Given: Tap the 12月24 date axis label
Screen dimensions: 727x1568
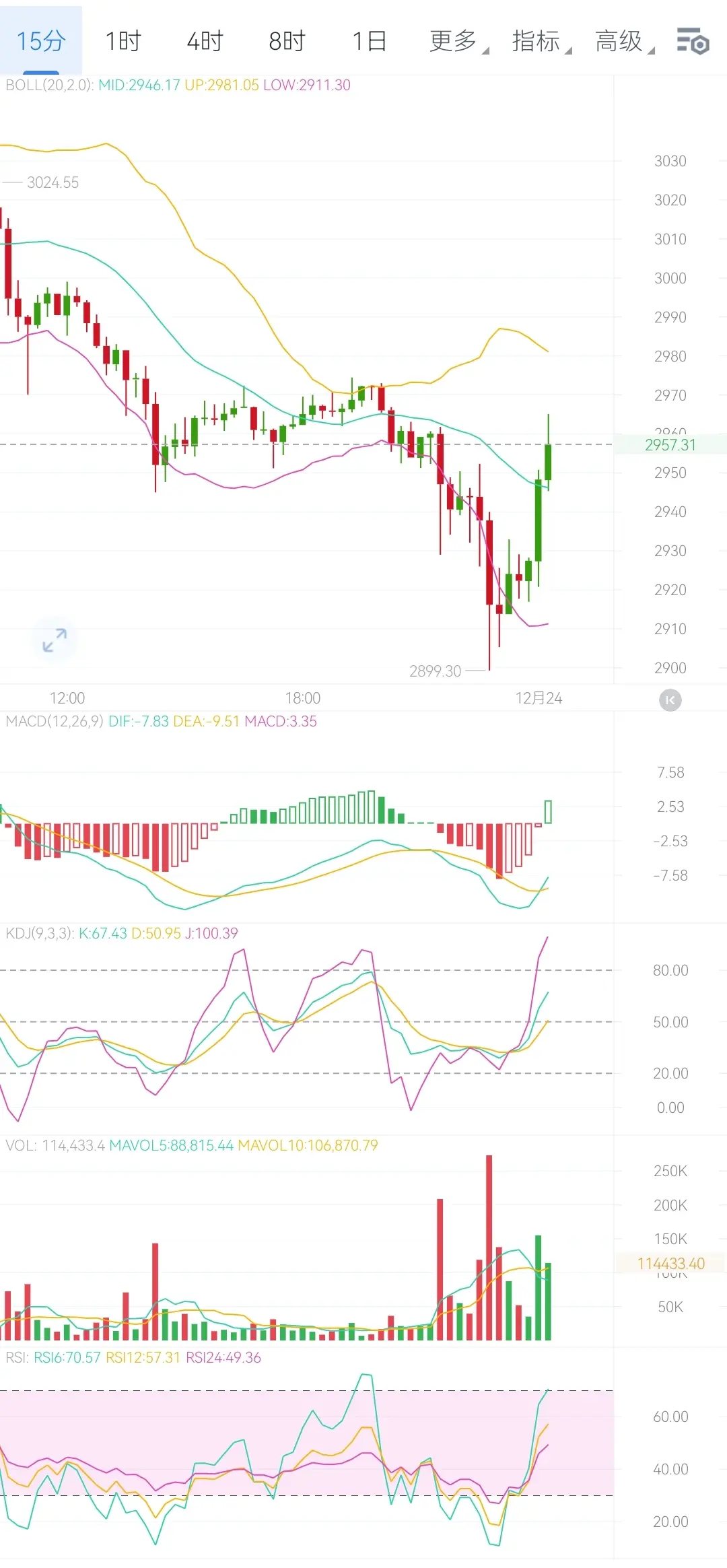Looking at the screenshot, I should pyautogui.click(x=539, y=698).
